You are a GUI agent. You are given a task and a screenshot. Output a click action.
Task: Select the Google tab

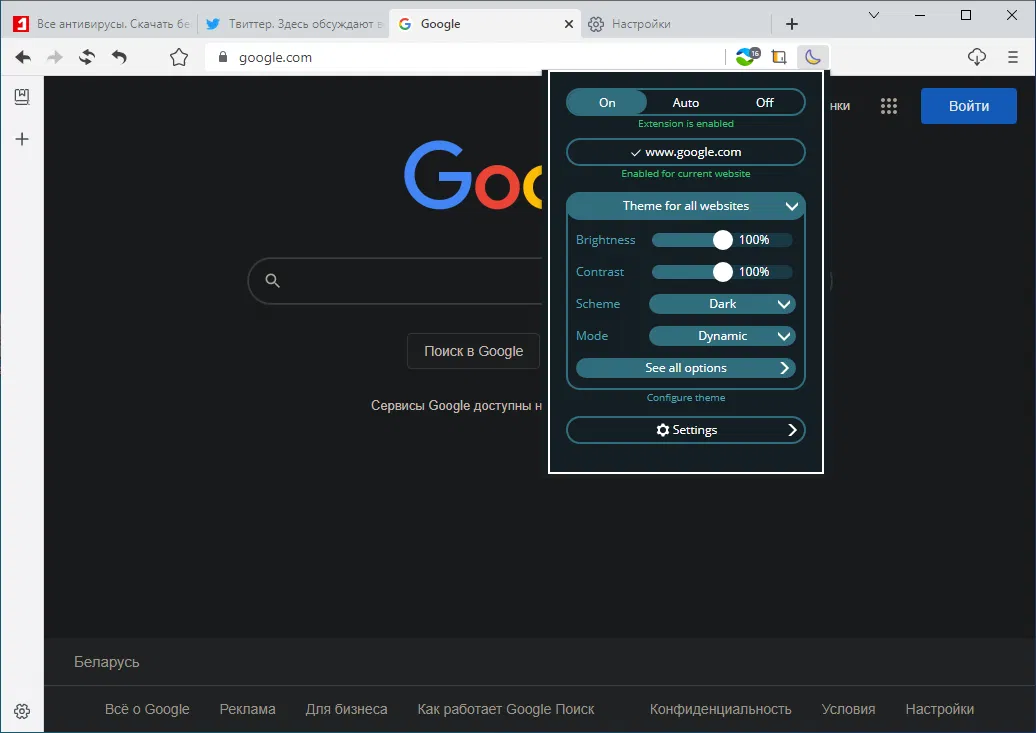coord(485,24)
